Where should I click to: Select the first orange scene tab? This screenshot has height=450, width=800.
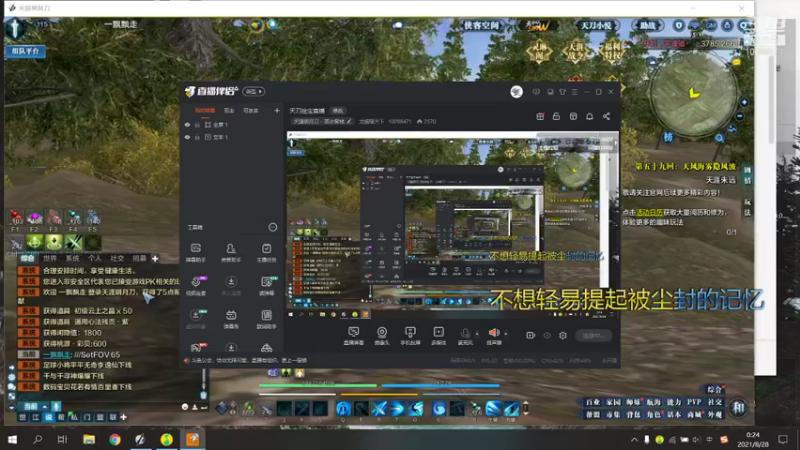(205, 111)
